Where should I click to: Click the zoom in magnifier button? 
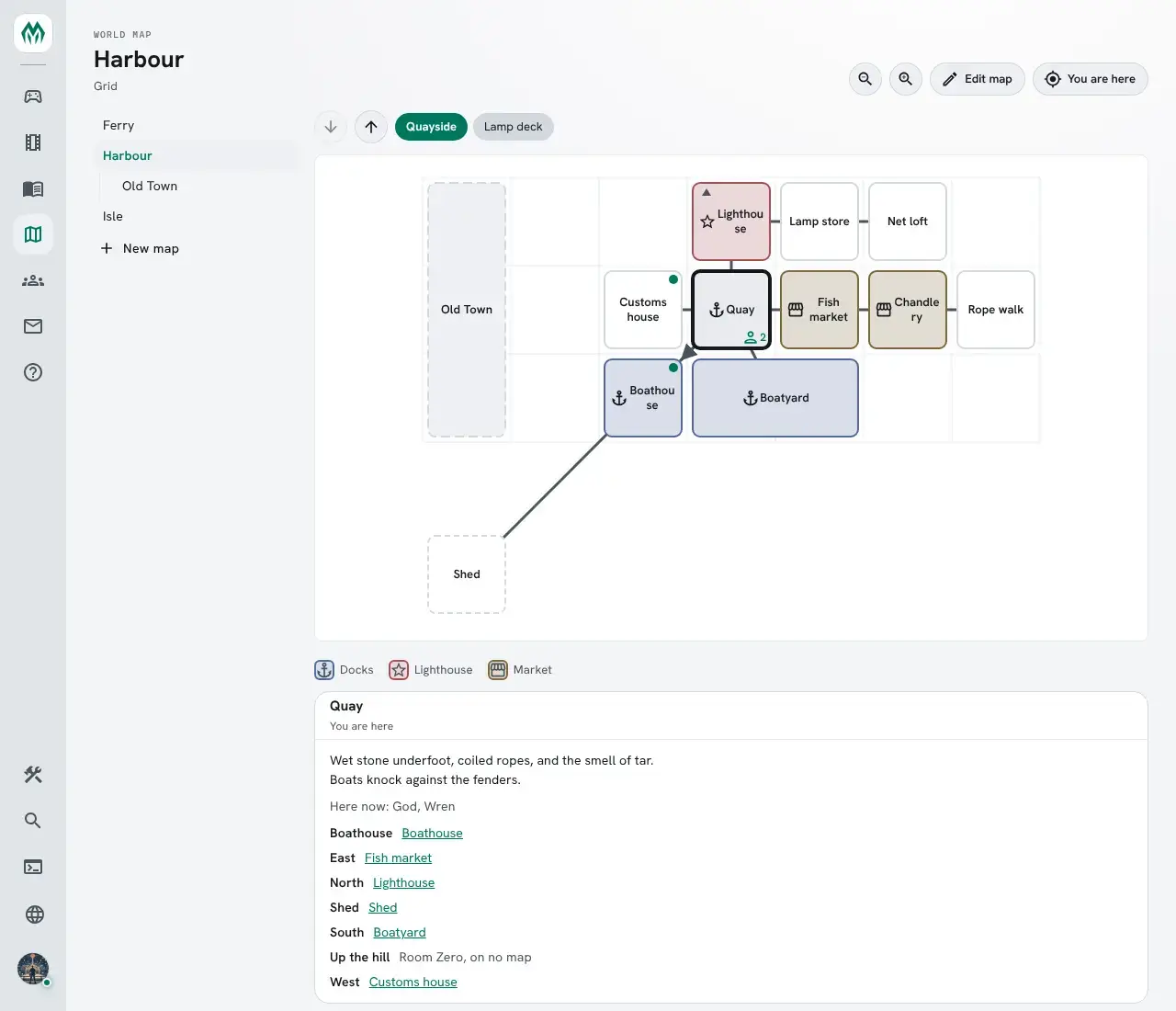(906, 79)
